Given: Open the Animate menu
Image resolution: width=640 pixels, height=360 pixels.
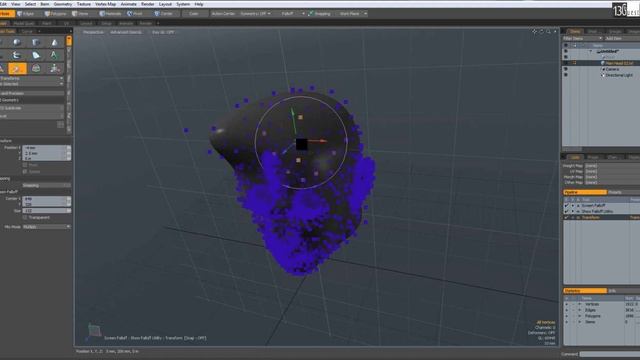Looking at the screenshot, I should 129,4.
